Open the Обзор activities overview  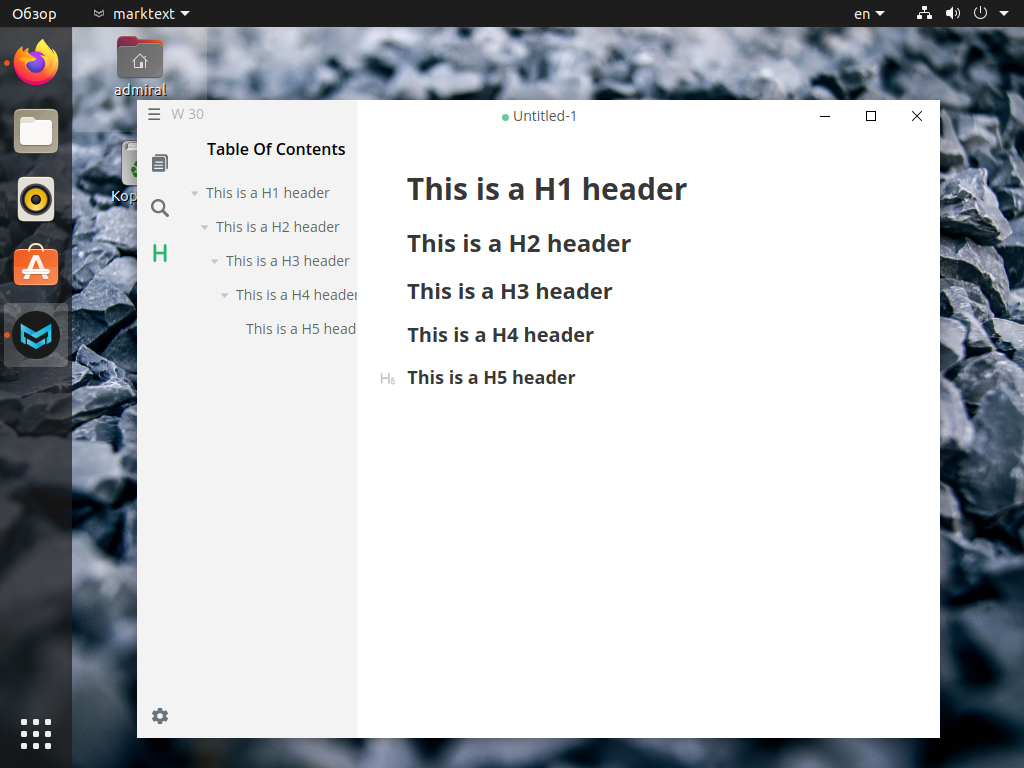(x=34, y=14)
